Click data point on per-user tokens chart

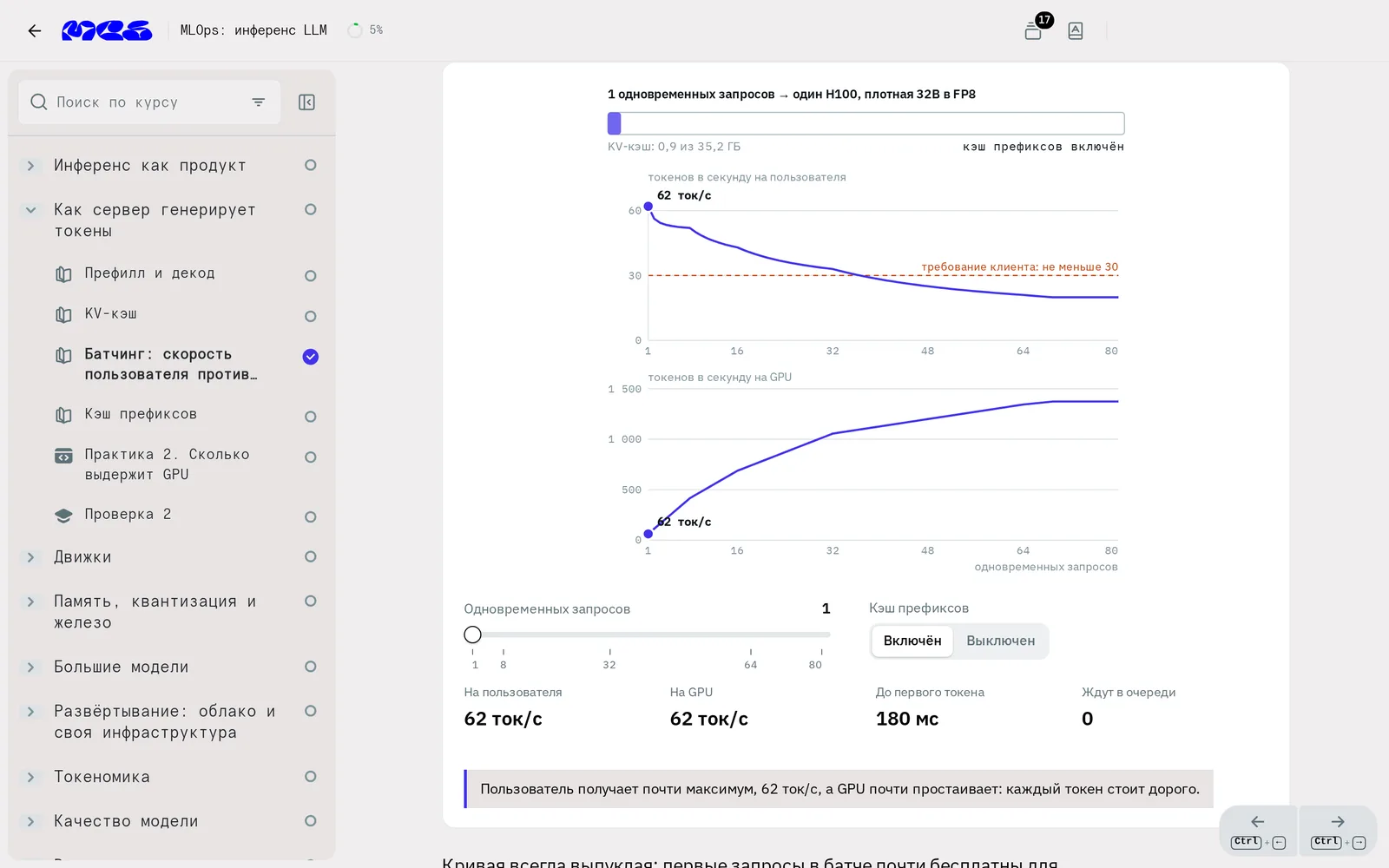click(648, 207)
